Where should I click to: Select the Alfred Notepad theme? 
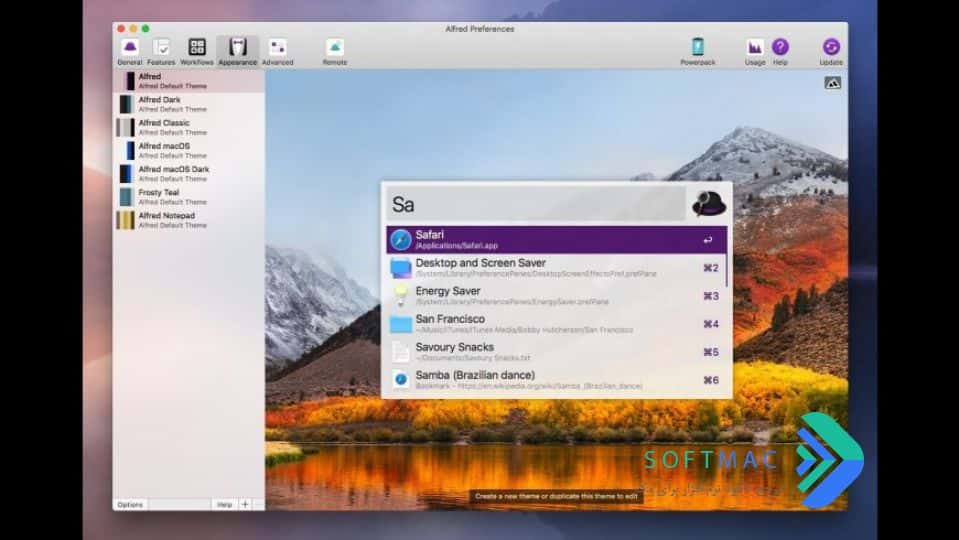pos(189,220)
